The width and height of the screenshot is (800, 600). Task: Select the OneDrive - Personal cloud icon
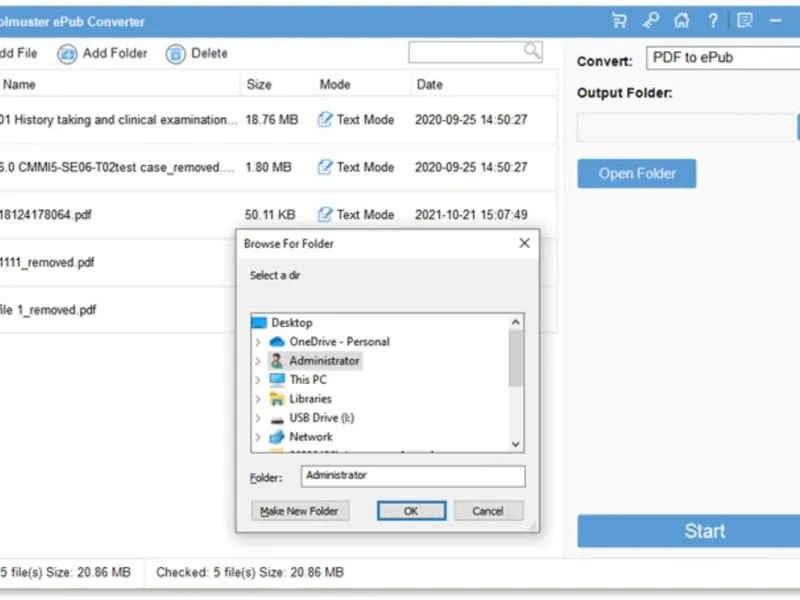277,341
